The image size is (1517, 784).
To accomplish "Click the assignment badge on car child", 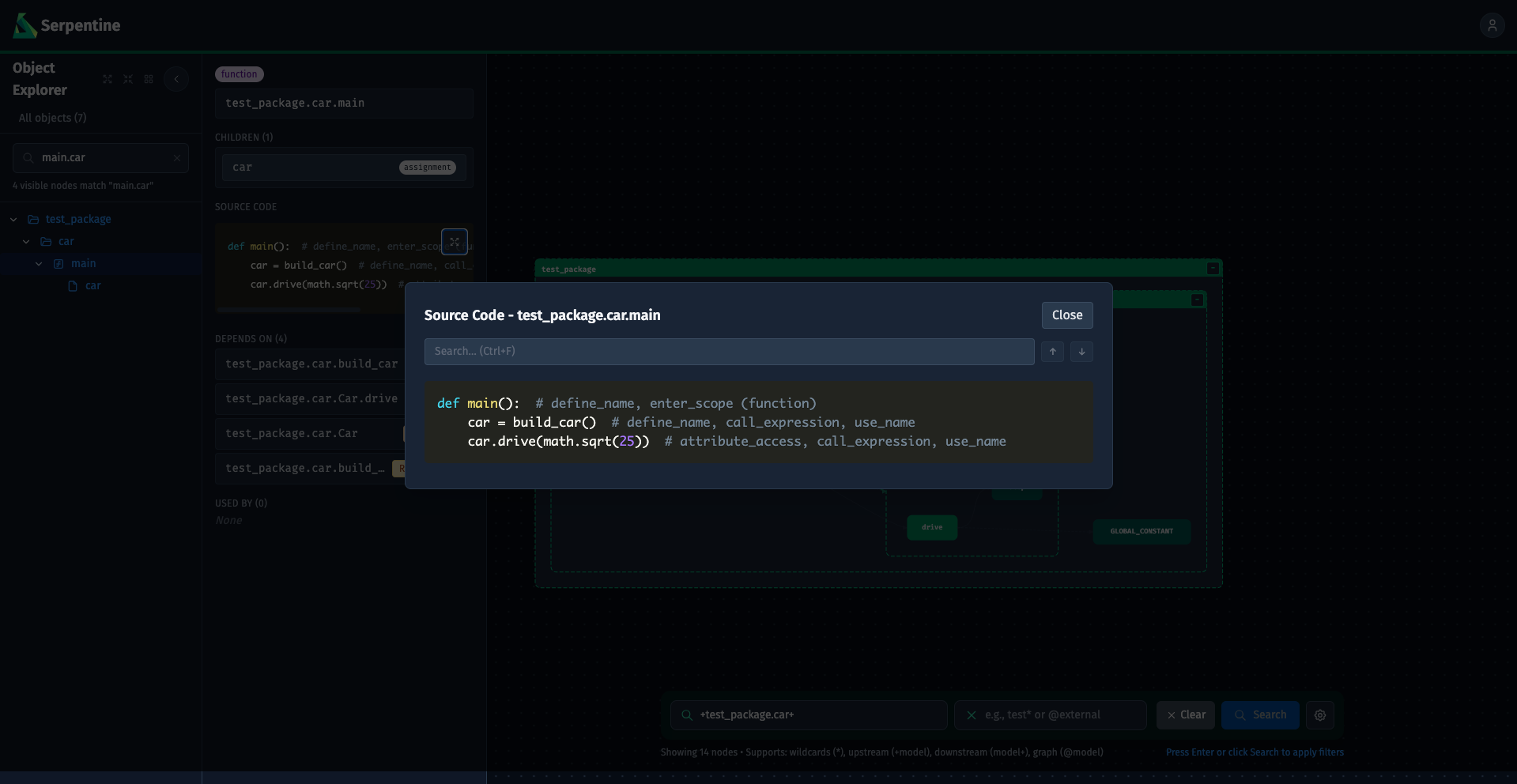I will coord(428,168).
